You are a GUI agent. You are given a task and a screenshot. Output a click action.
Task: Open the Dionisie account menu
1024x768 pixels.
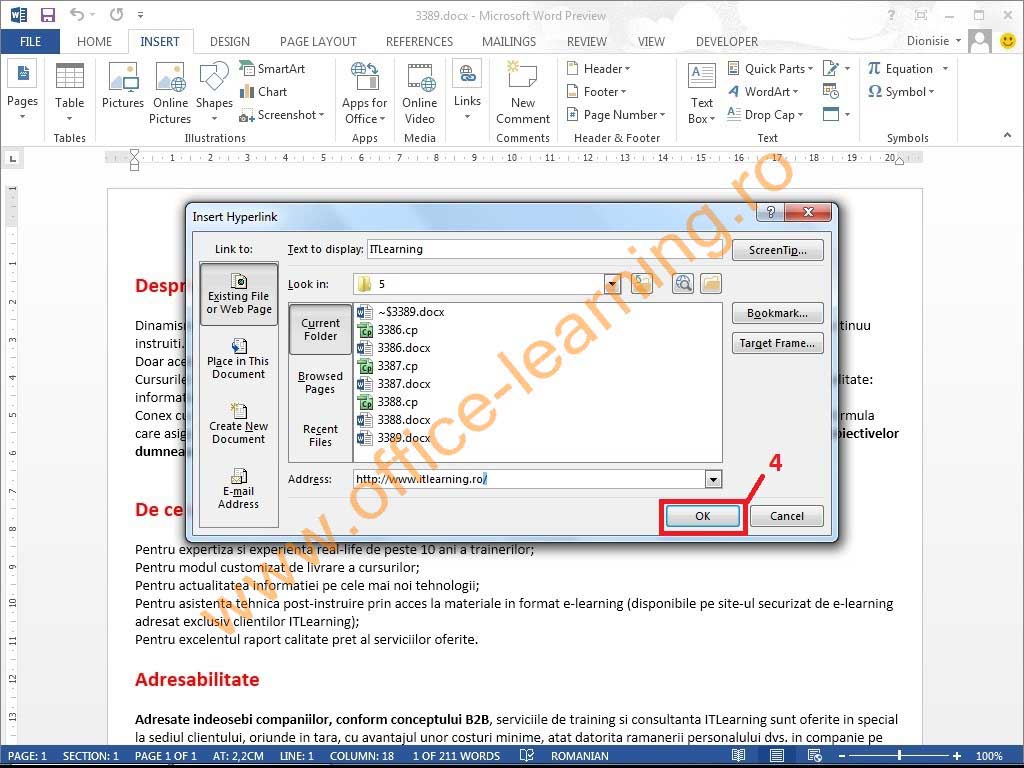[934, 40]
